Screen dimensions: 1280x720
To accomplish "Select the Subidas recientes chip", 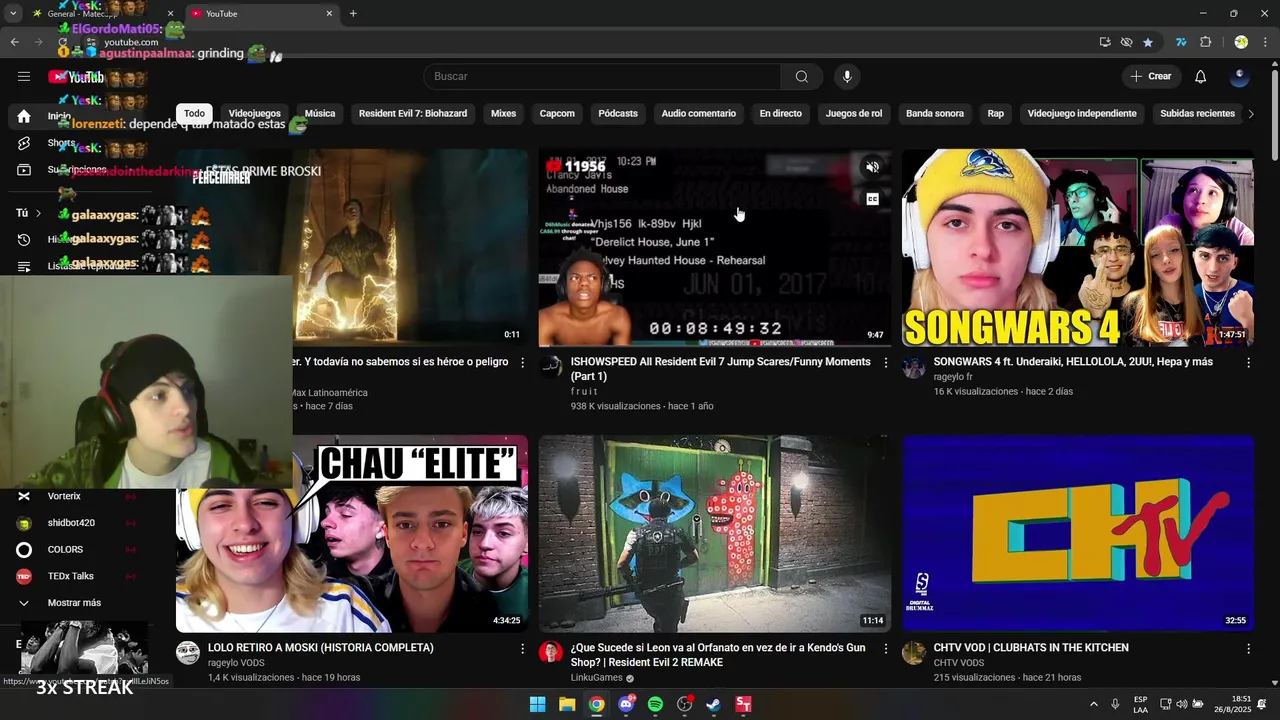I will pos(1197,114).
